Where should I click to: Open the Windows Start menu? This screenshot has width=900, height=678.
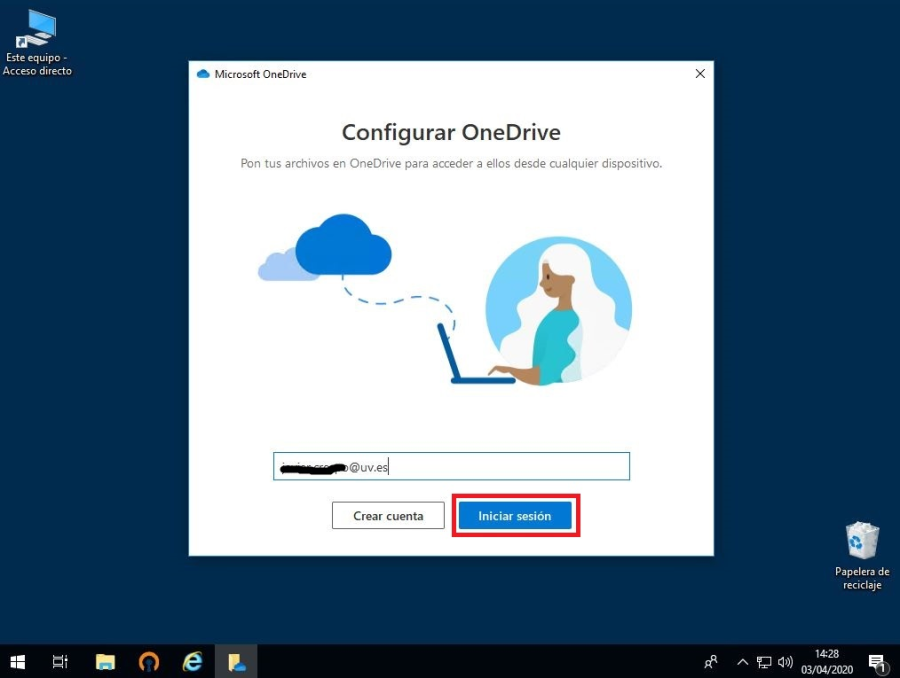18,662
